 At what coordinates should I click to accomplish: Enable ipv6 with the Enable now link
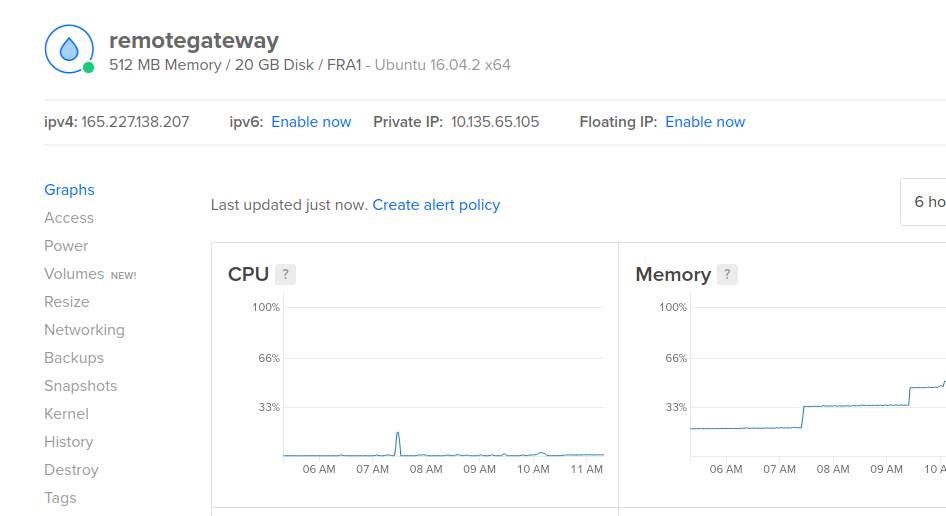(311, 122)
